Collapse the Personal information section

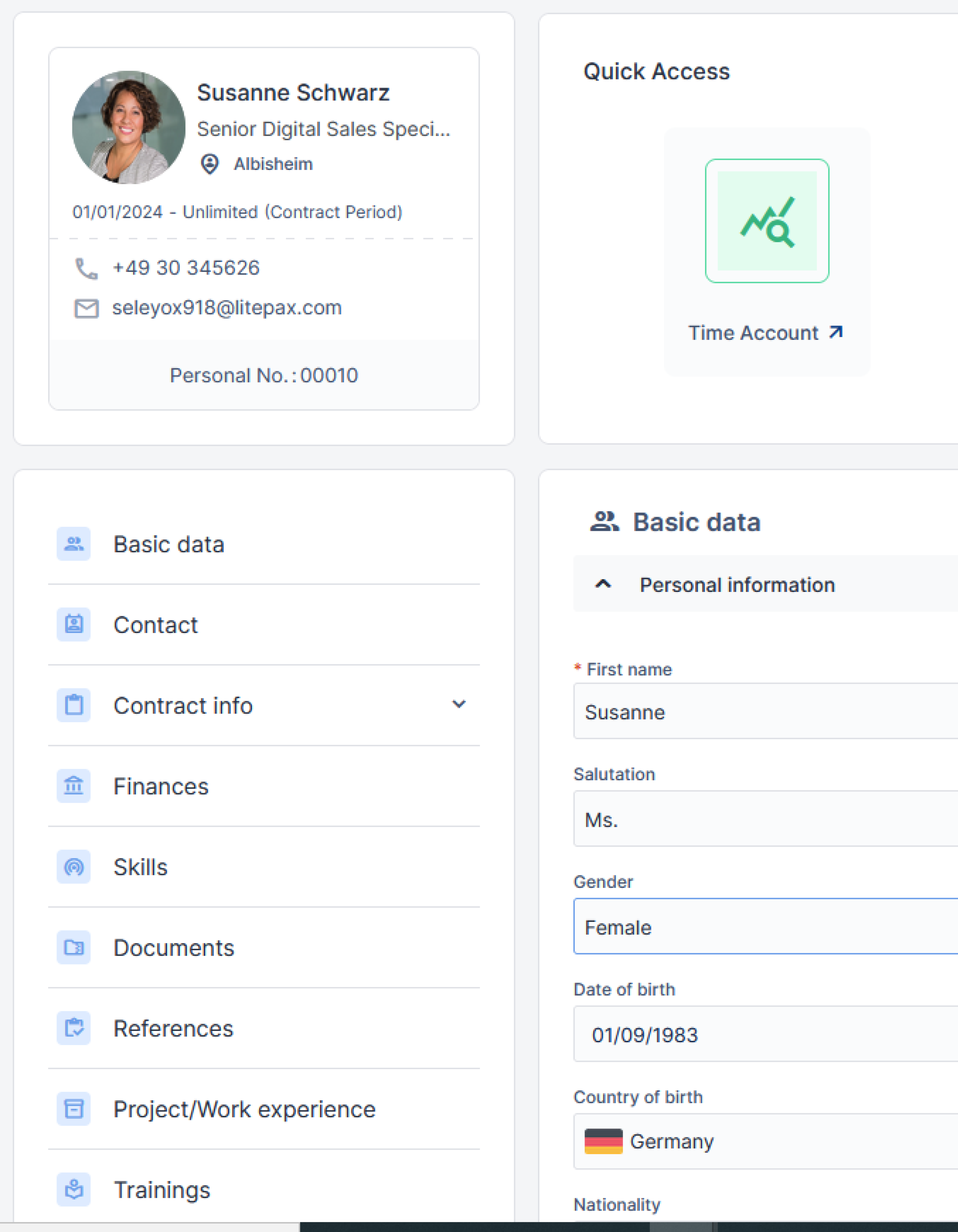pos(603,585)
